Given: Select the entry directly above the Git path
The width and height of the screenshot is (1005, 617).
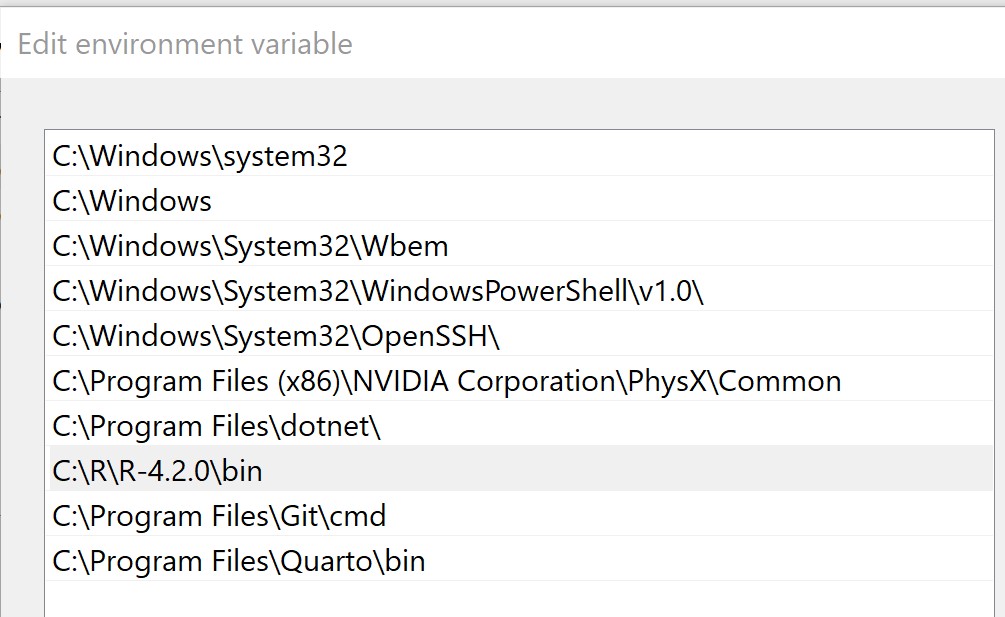Looking at the screenshot, I should point(158,471).
